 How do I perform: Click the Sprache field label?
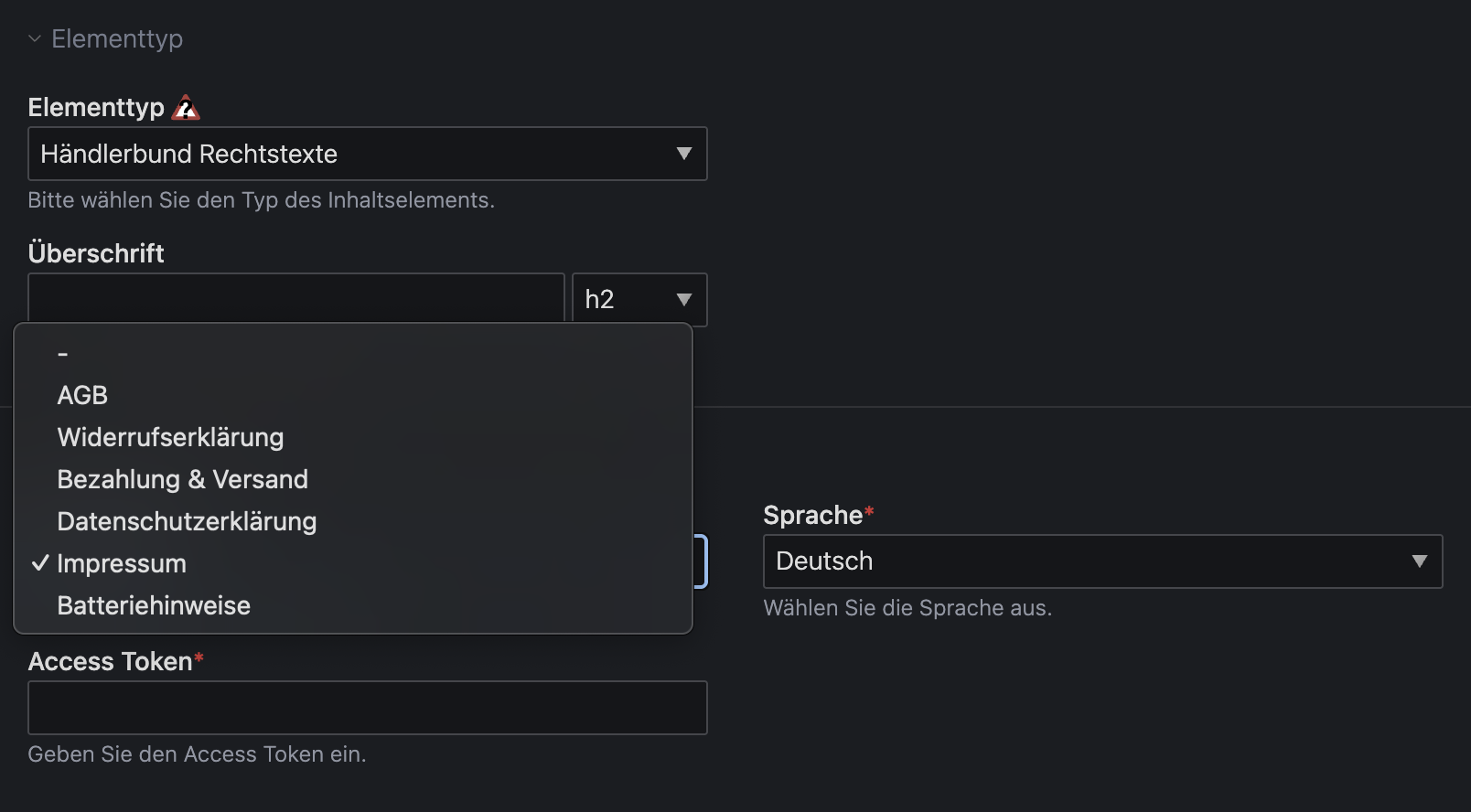click(x=813, y=516)
